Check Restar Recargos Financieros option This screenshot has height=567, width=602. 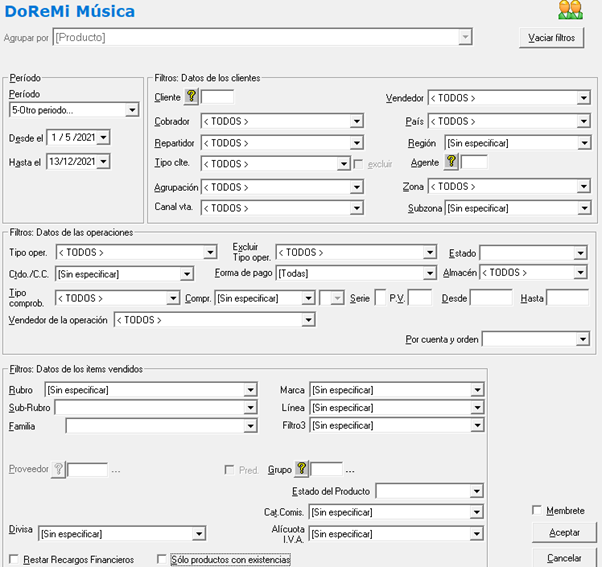point(14,560)
